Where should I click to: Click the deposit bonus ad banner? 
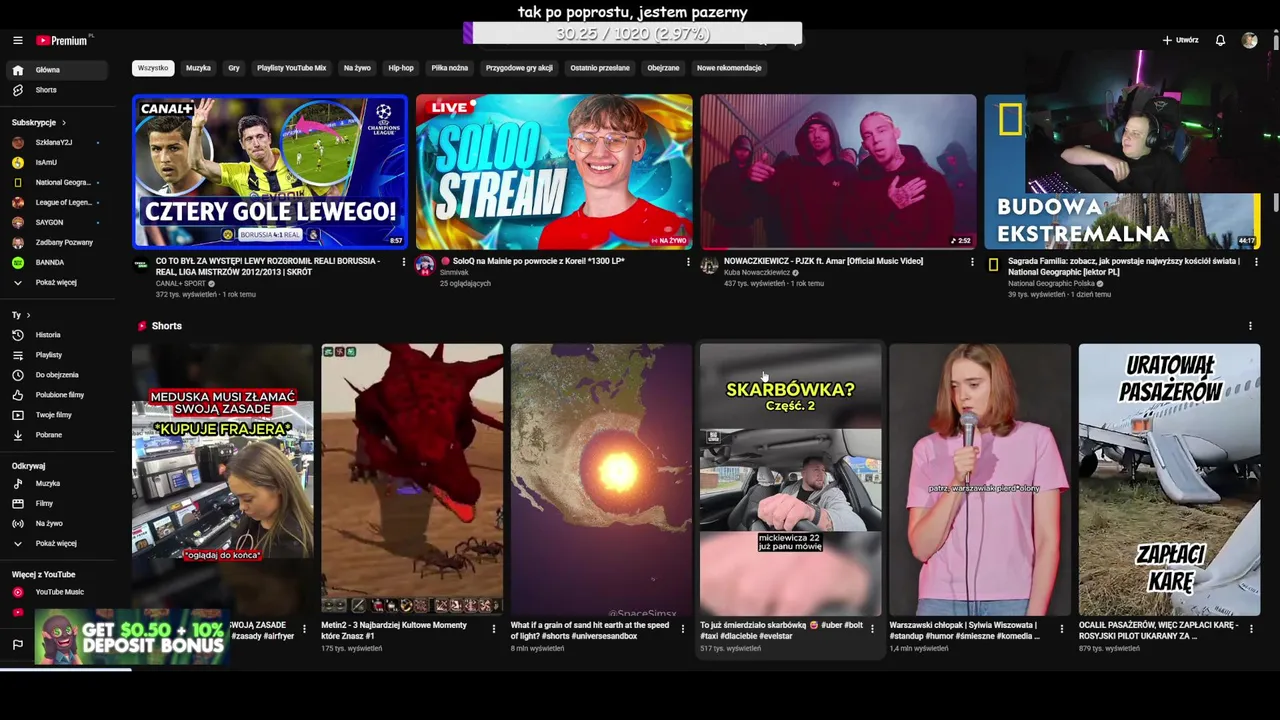click(133, 637)
